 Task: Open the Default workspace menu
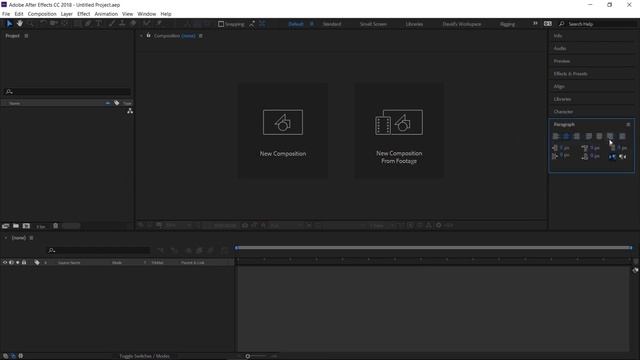(312, 24)
